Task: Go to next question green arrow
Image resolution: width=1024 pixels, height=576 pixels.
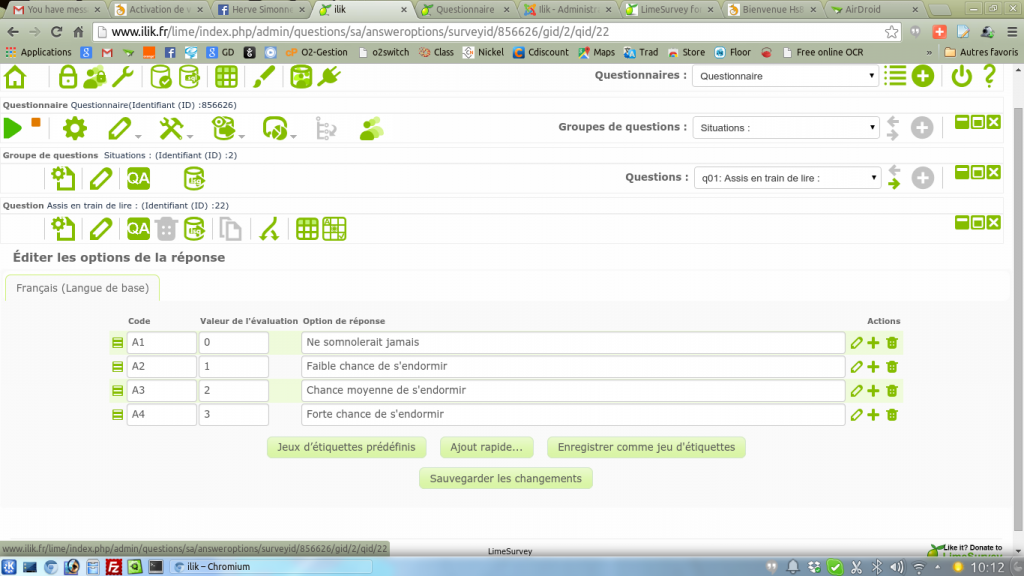Action: (894, 185)
